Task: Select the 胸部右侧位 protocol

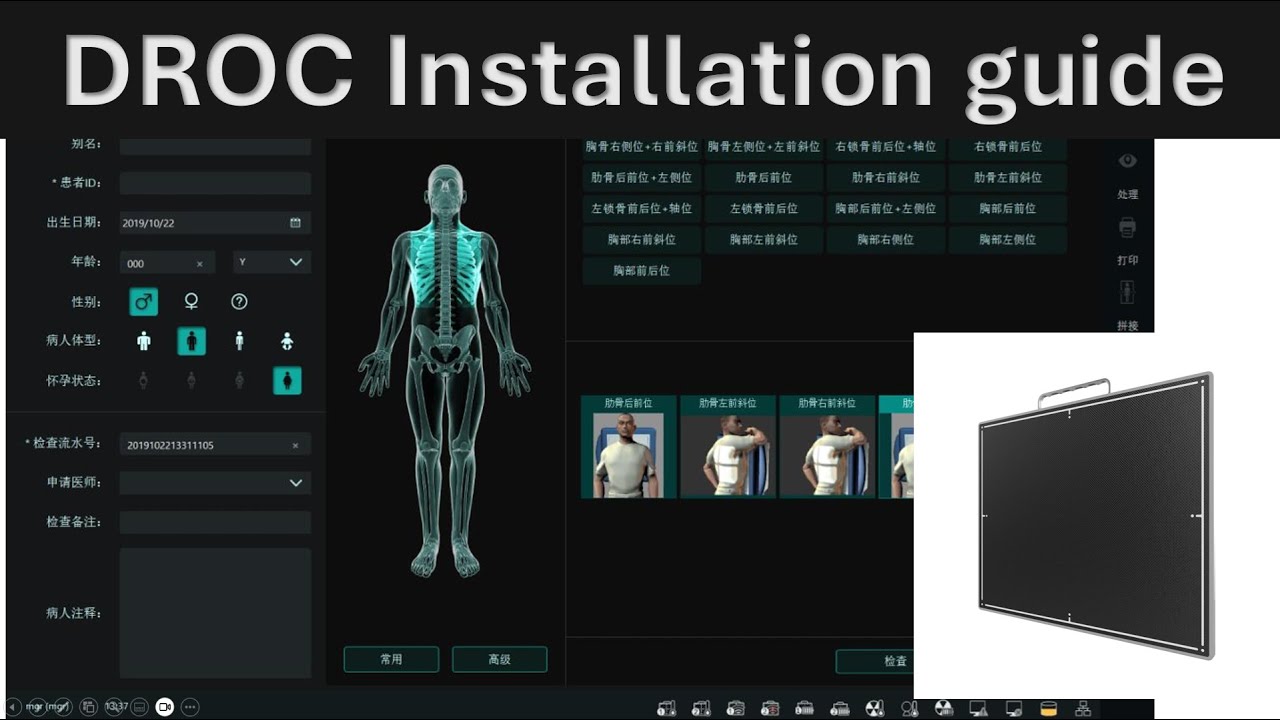Action: 886,239
